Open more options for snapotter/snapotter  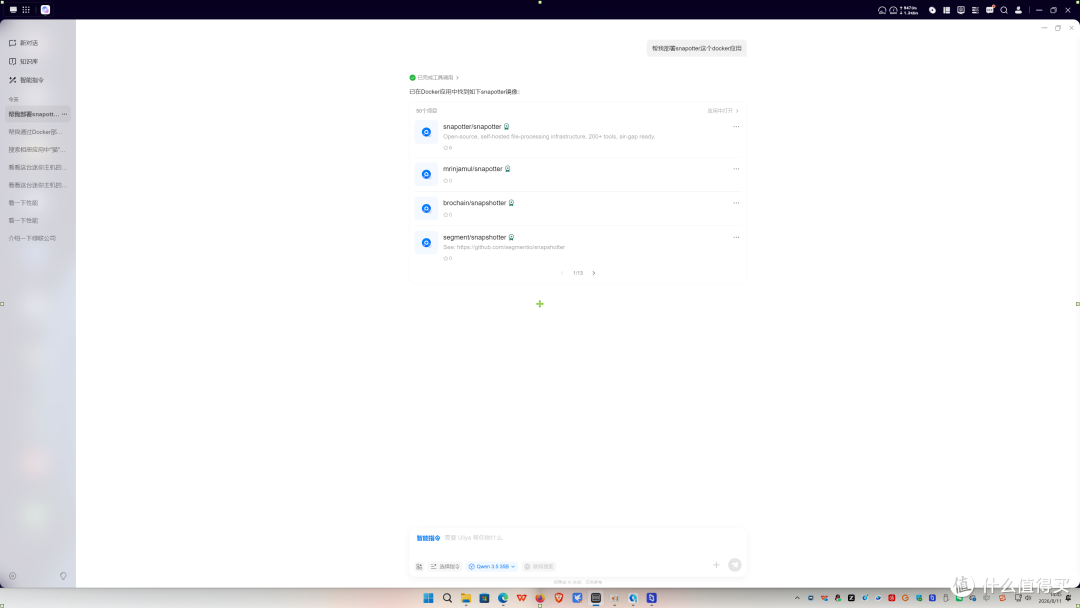point(736,127)
